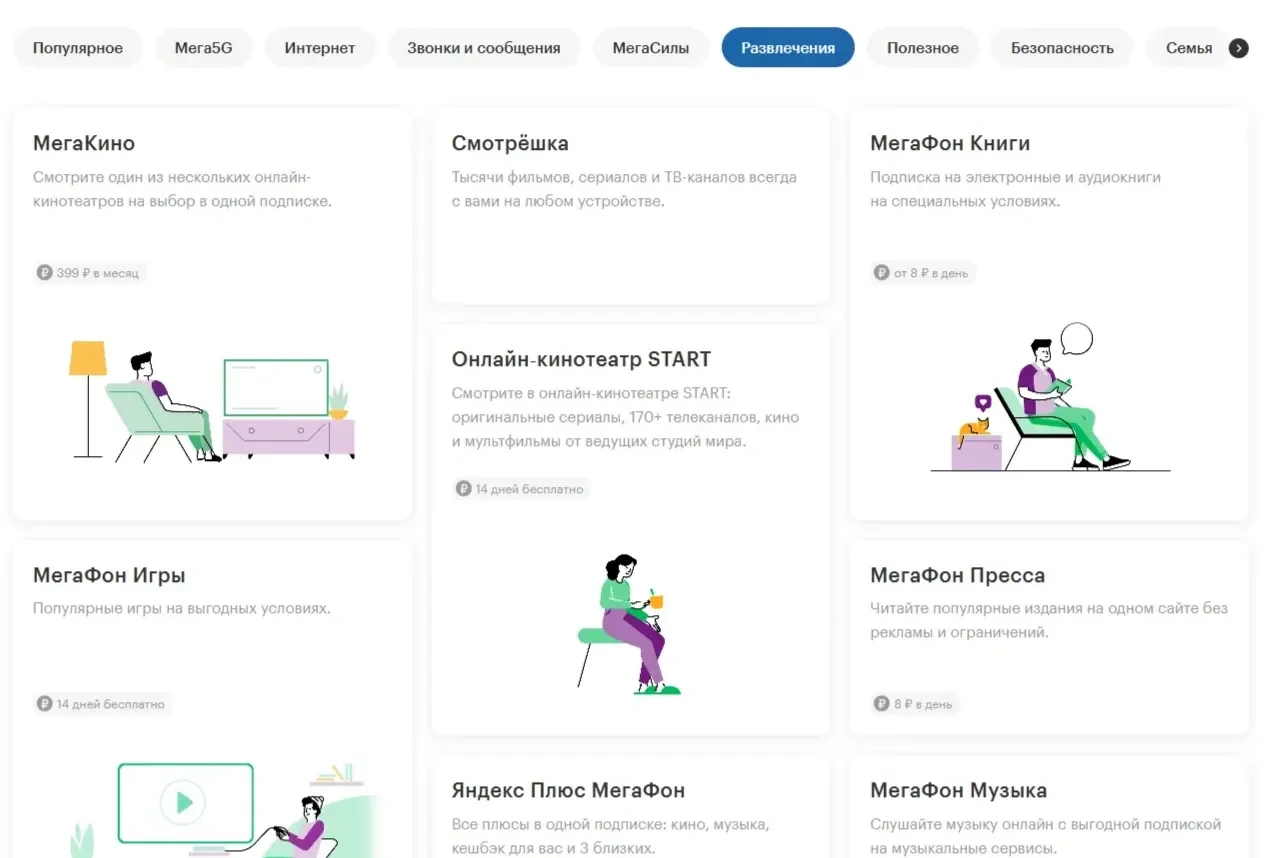The image size is (1275, 858).
Task: Open the МегаКино service title
Action: [x=84, y=143]
